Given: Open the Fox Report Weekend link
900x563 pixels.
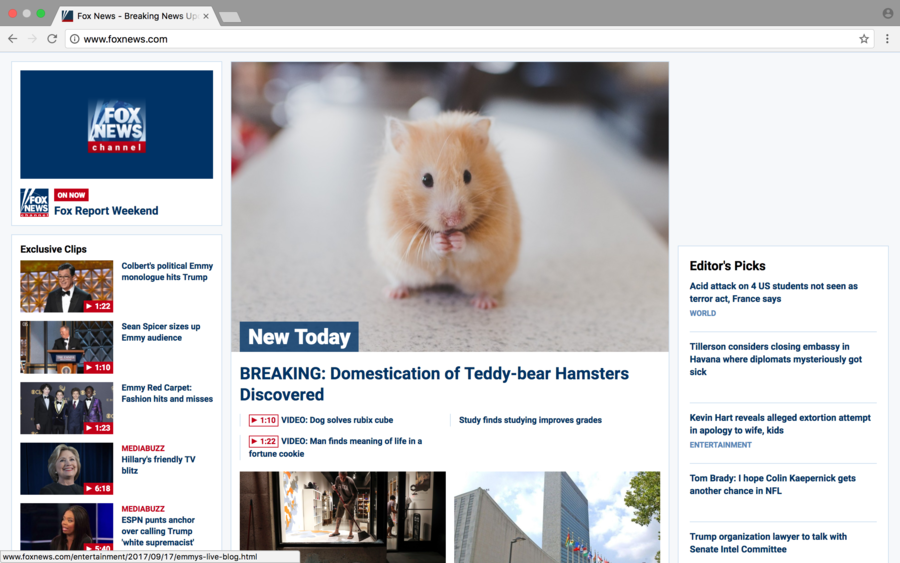Looking at the screenshot, I should pyautogui.click(x=106, y=211).
